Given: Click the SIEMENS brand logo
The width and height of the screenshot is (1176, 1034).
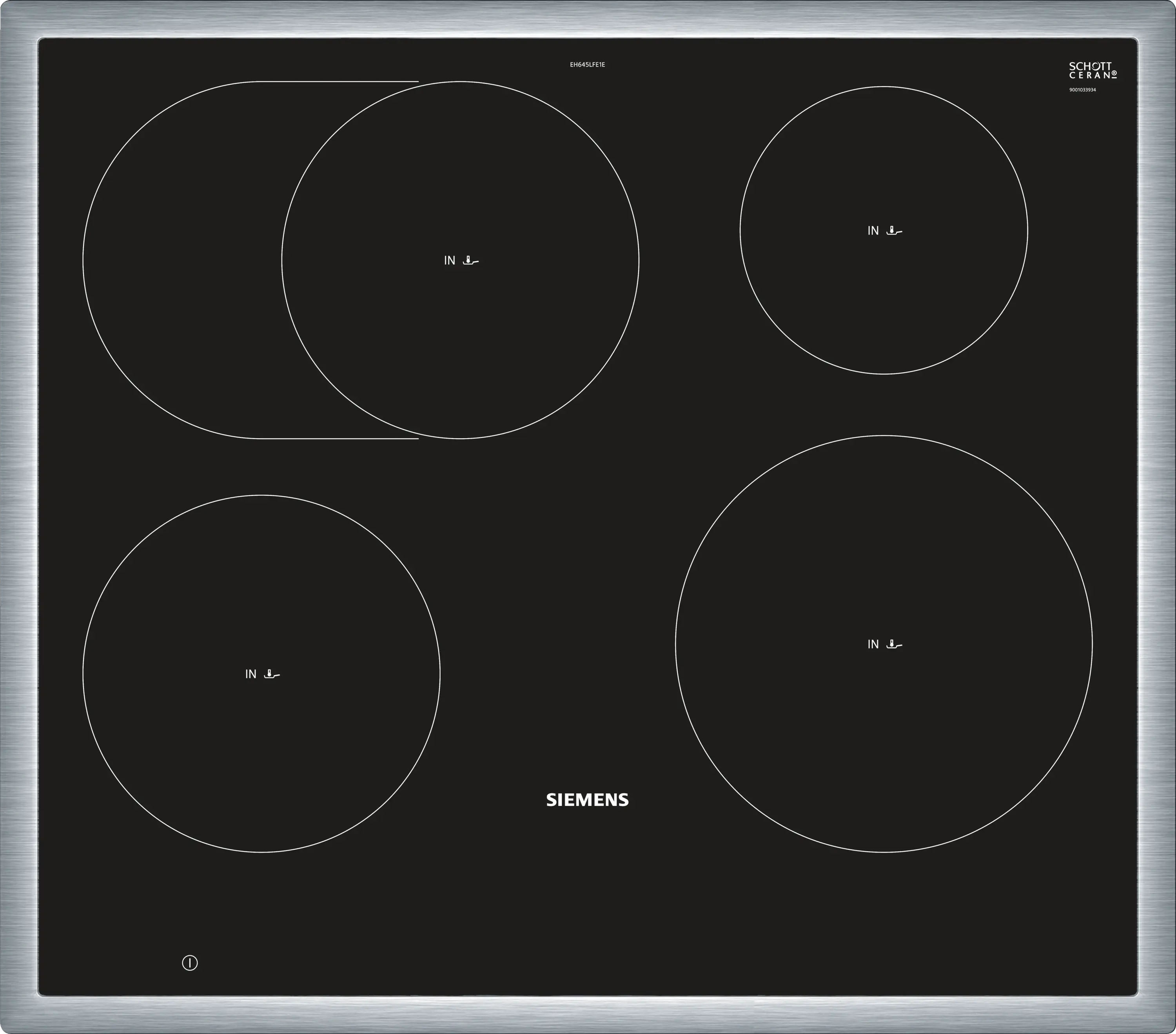Looking at the screenshot, I should [x=587, y=800].
